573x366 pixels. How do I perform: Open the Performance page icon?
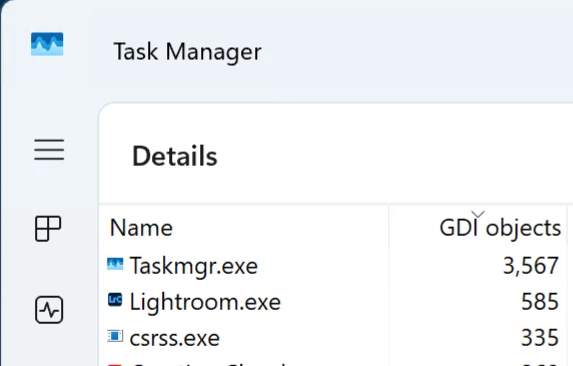click(x=49, y=310)
